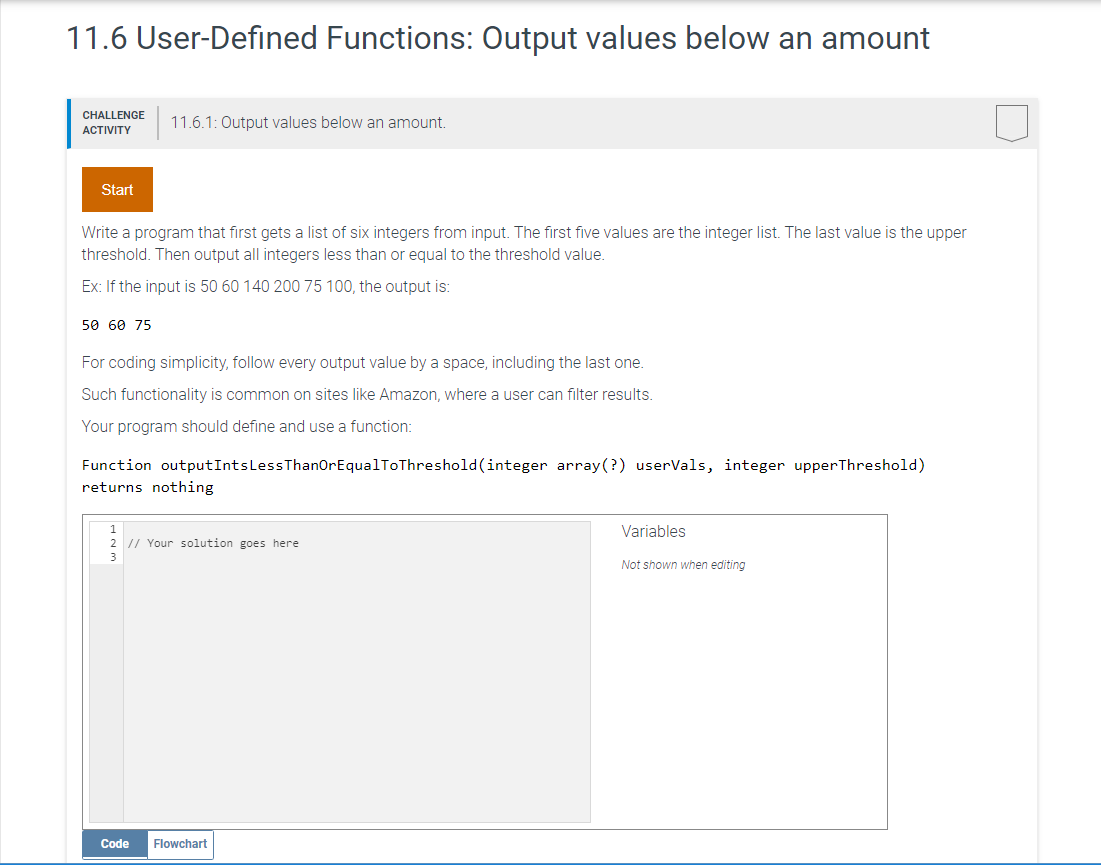Select line number 1 in the editor gutter
The image size is (1101, 865).
pos(112,528)
